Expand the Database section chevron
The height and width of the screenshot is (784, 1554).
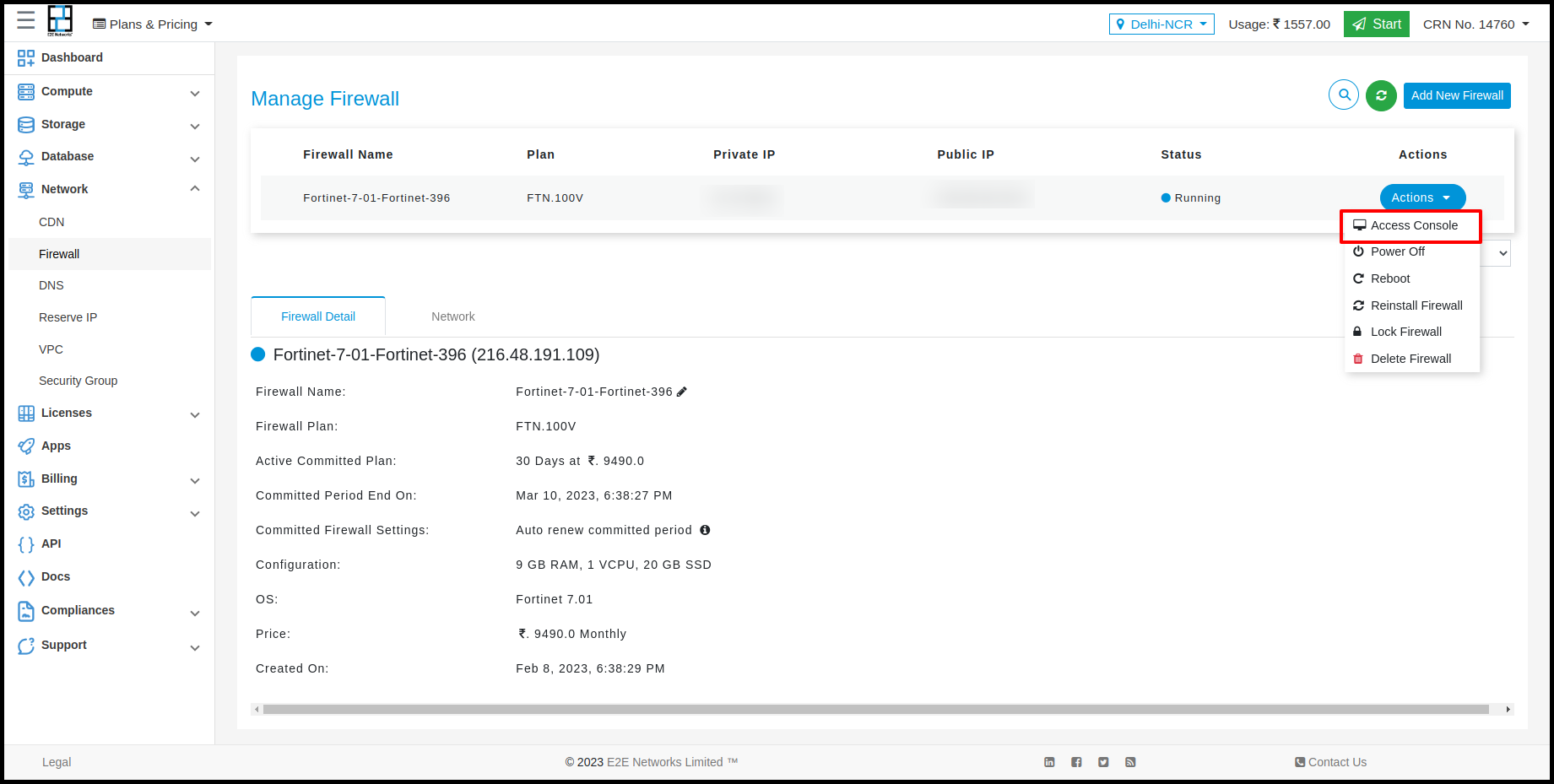tap(195, 160)
